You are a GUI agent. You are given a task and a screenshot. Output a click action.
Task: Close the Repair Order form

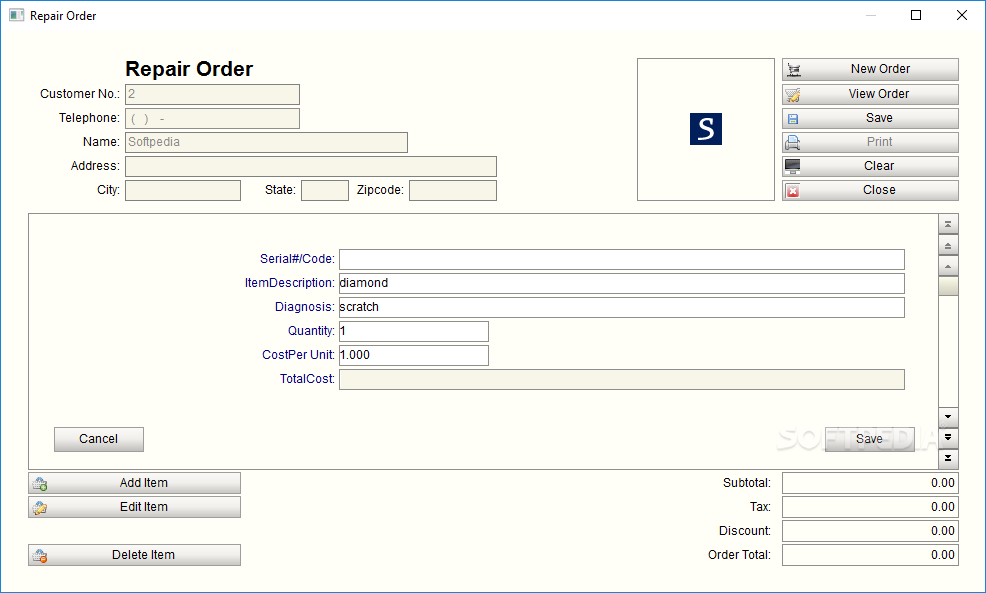point(870,190)
